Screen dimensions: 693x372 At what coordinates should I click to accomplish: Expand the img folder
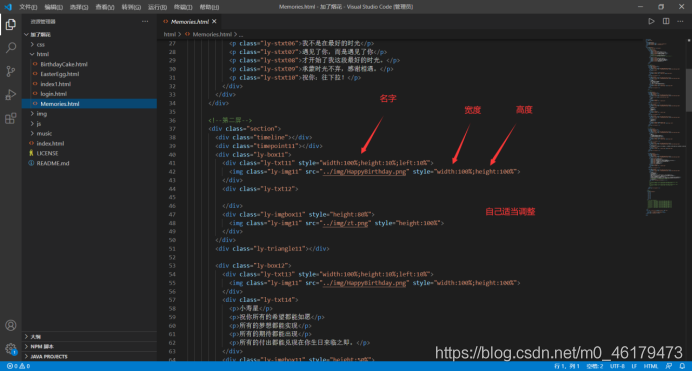click(x=89, y=114)
